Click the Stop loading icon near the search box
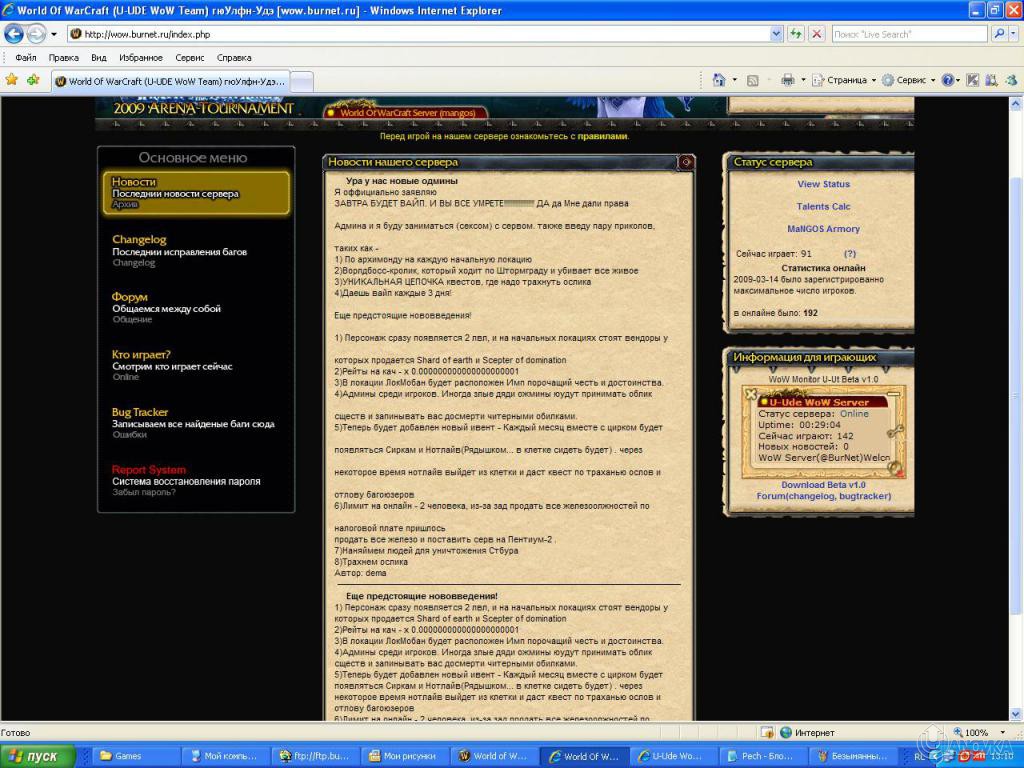The image size is (1024, 768). pos(816,33)
